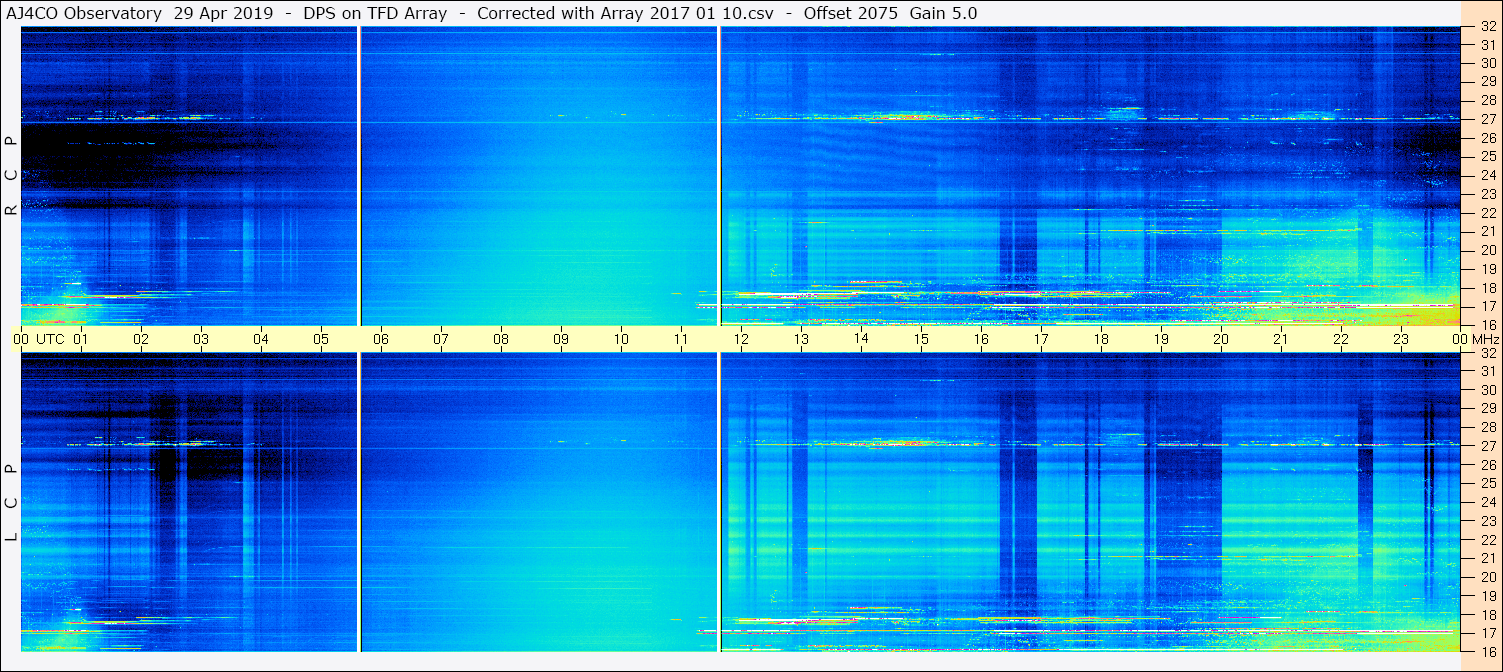
Task: Click the 21 hour label on time axis
Action: pyautogui.click(x=1280, y=339)
